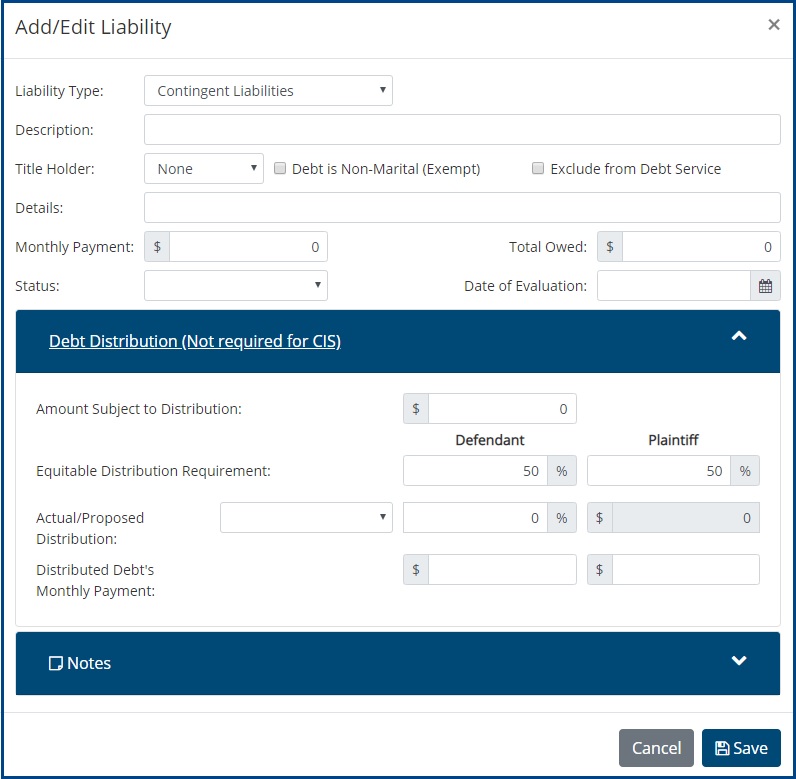Click the Liability Type label
Image resolution: width=796 pixels, height=779 pixels.
[59, 91]
